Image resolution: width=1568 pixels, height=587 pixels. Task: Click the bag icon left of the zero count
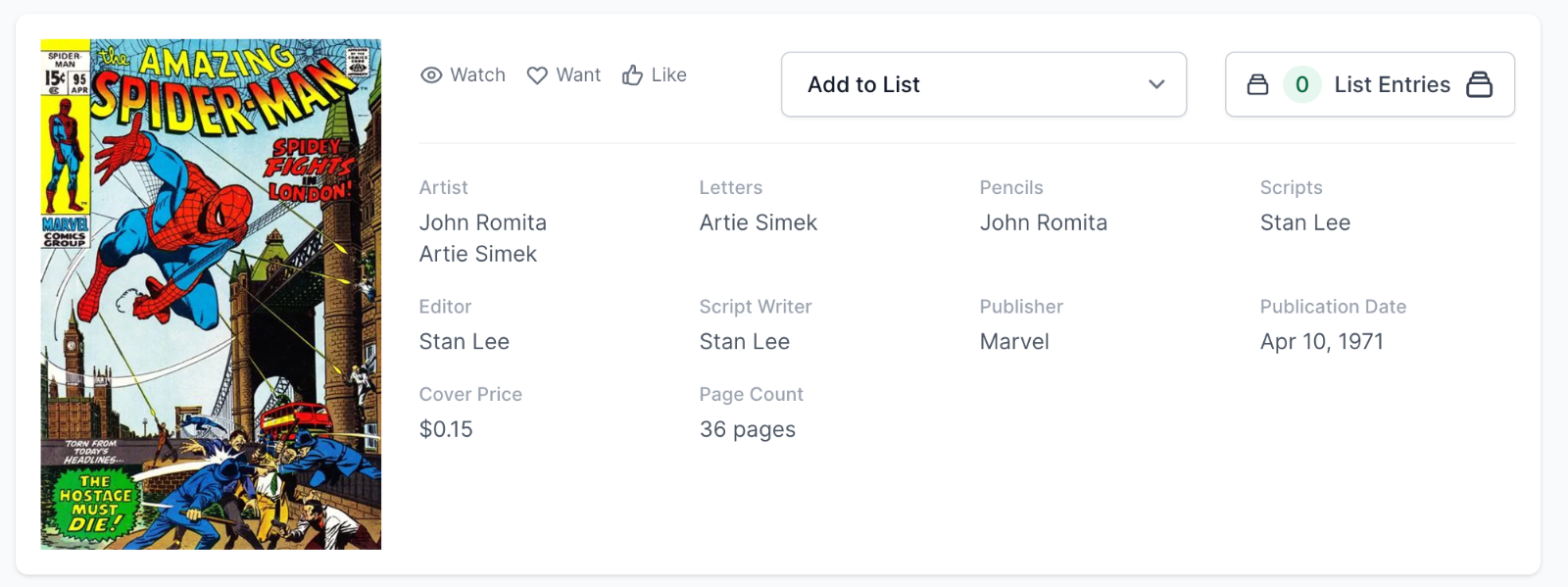click(x=1257, y=84)
